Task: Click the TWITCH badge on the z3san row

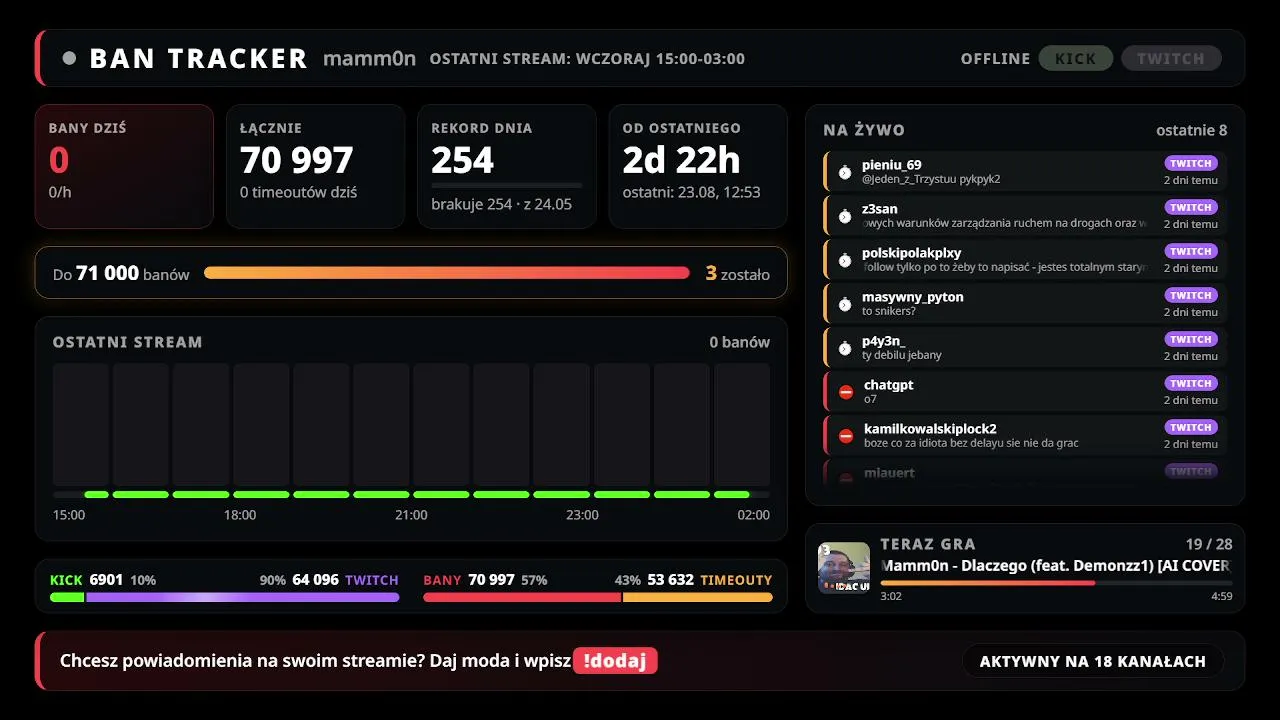Action: pos(1191,207)
